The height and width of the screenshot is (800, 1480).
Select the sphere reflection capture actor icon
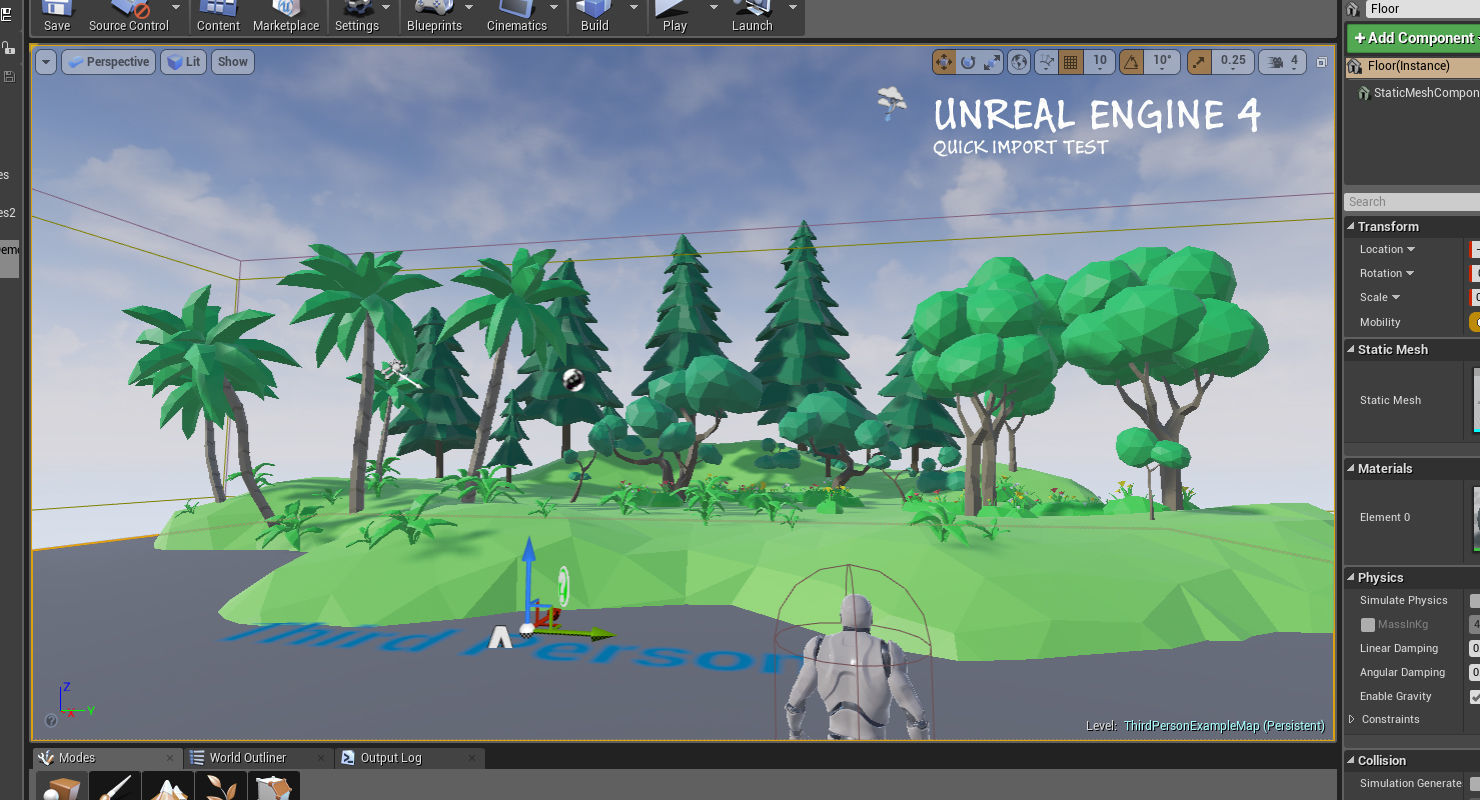coord(573,378)
